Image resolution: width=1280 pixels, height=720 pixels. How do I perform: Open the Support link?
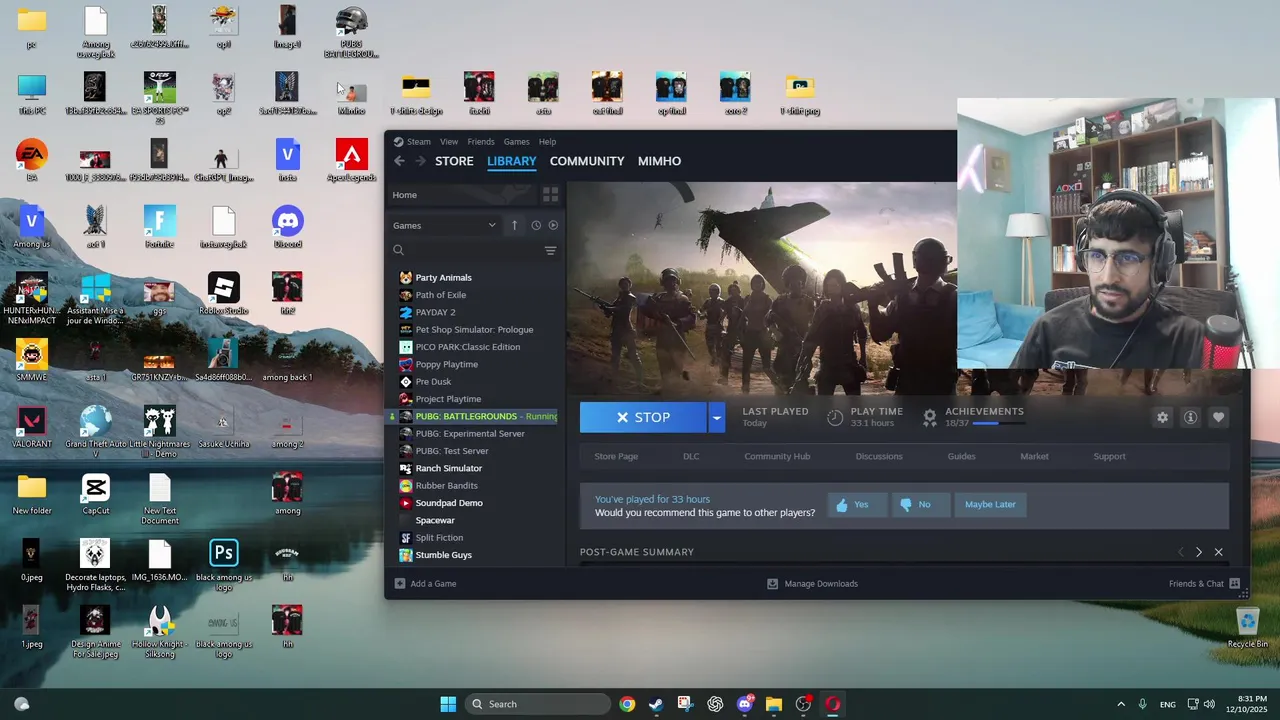point(1109,457)
